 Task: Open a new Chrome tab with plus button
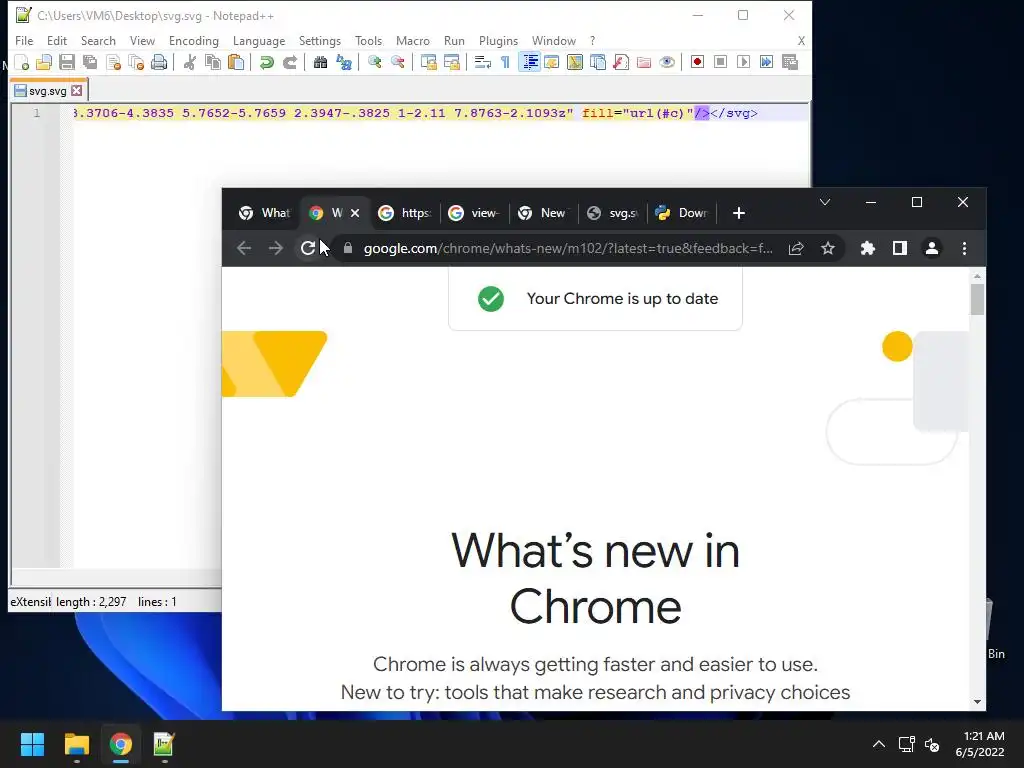739,213
